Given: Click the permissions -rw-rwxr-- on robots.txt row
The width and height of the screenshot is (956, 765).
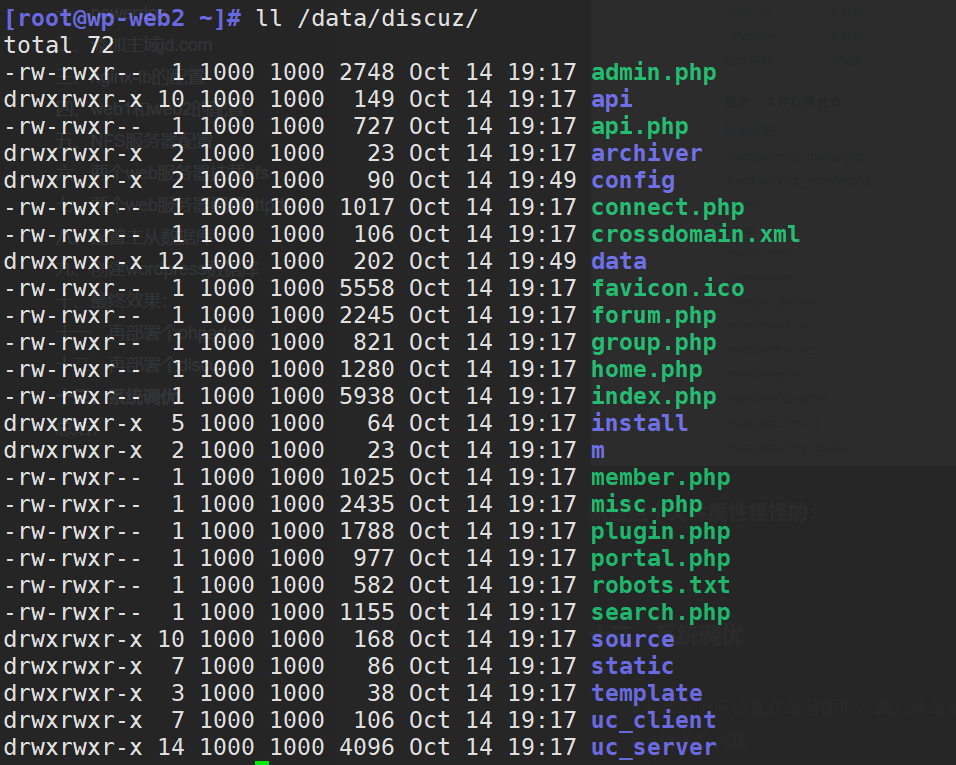Looking at the screenshot, I should coord(73,585).
